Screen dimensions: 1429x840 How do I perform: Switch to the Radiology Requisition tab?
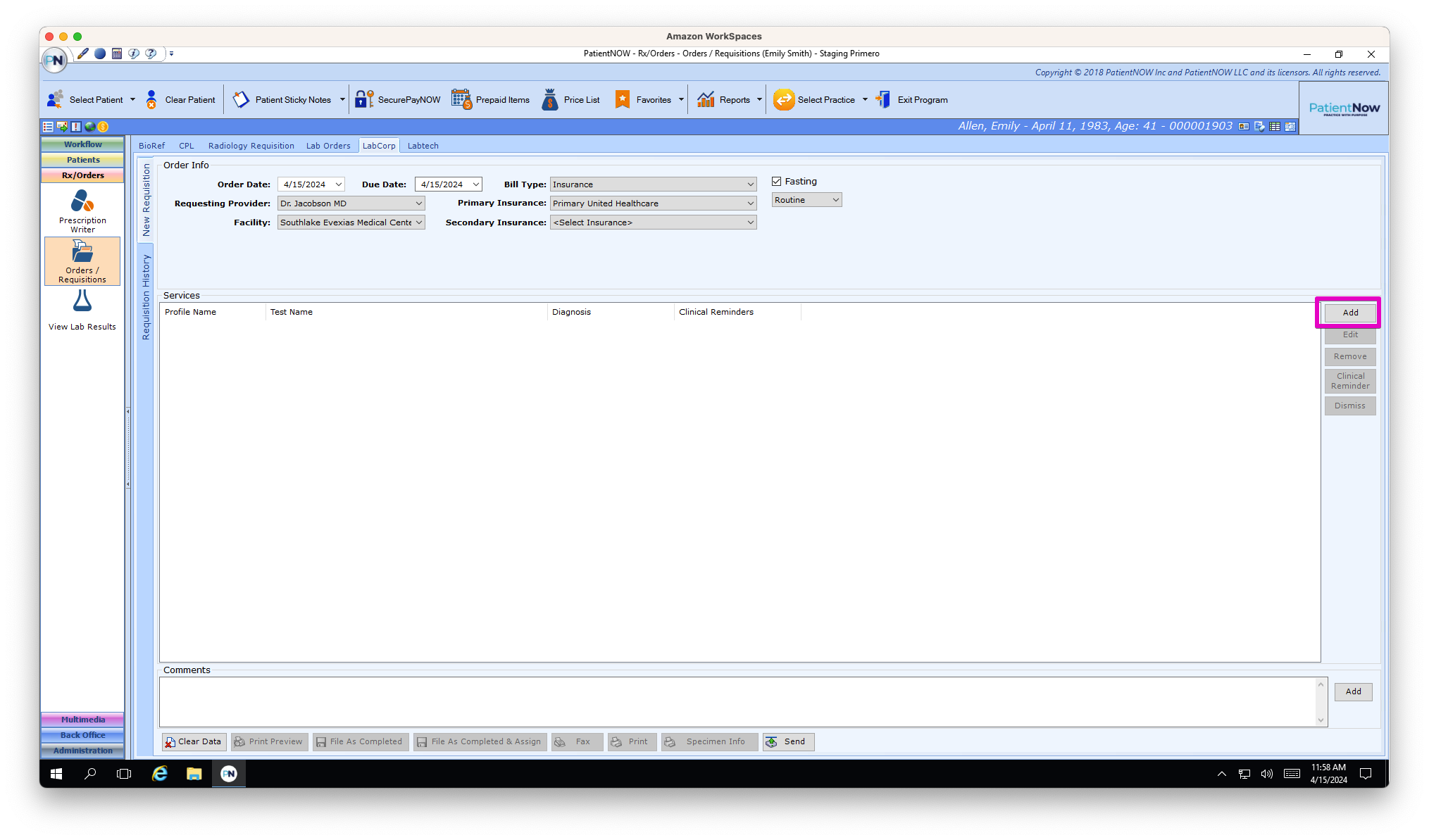[x=251, y=145]
